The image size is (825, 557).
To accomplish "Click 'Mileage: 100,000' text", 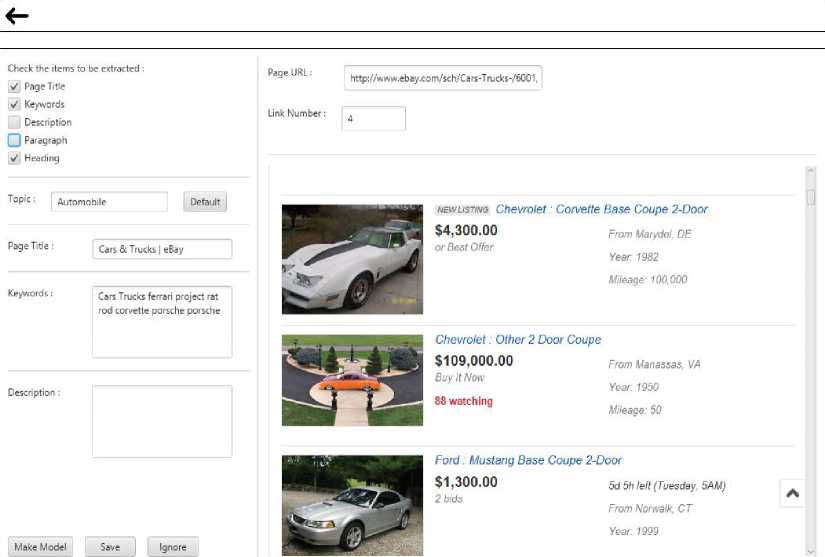I will pos(648,280).
